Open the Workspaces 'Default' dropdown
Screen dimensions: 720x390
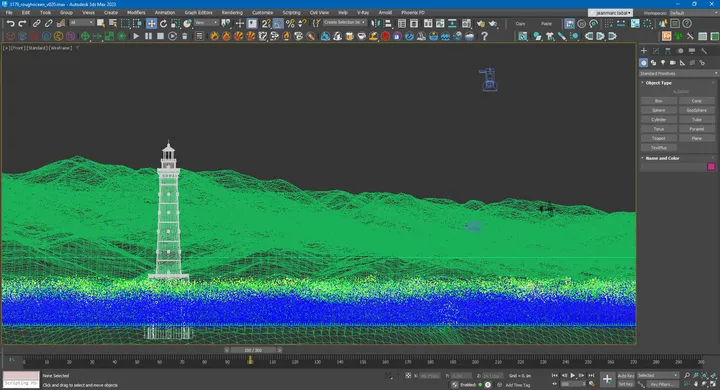point(693,13)
